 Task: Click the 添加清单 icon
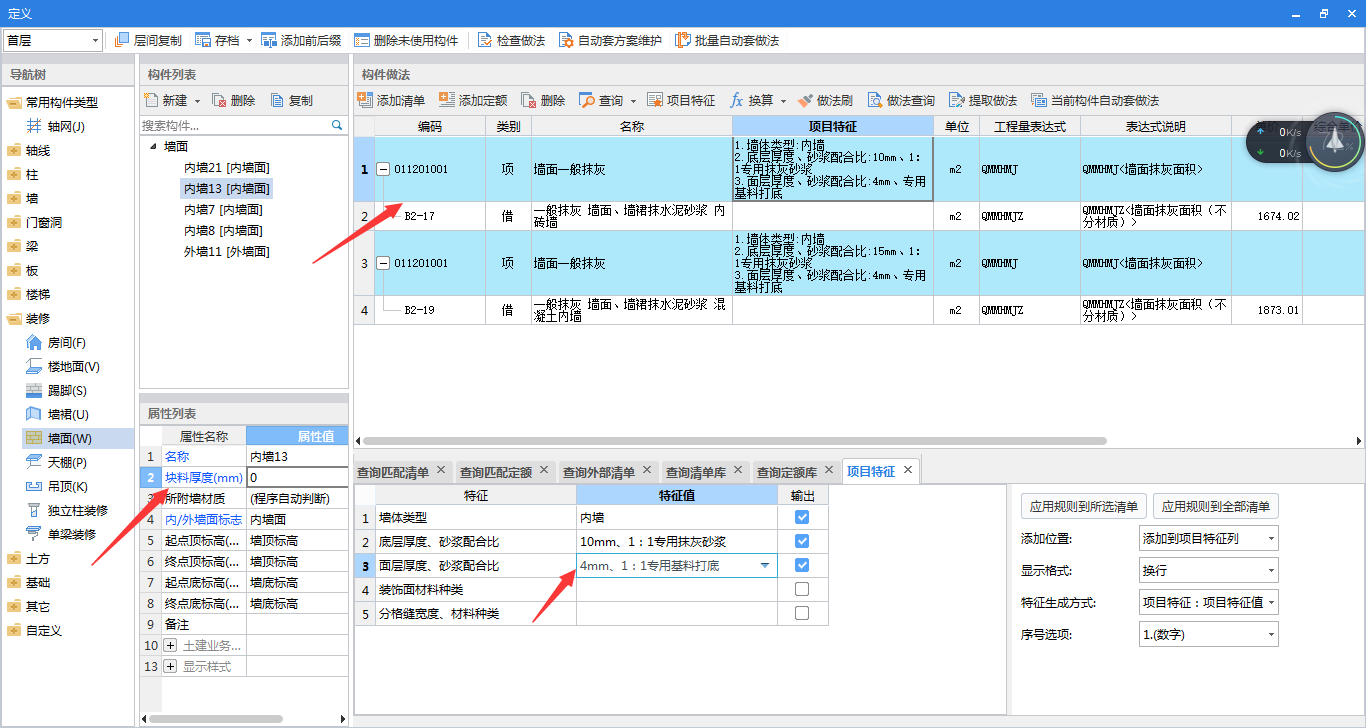pyautogui.click(x=365, y=100)
